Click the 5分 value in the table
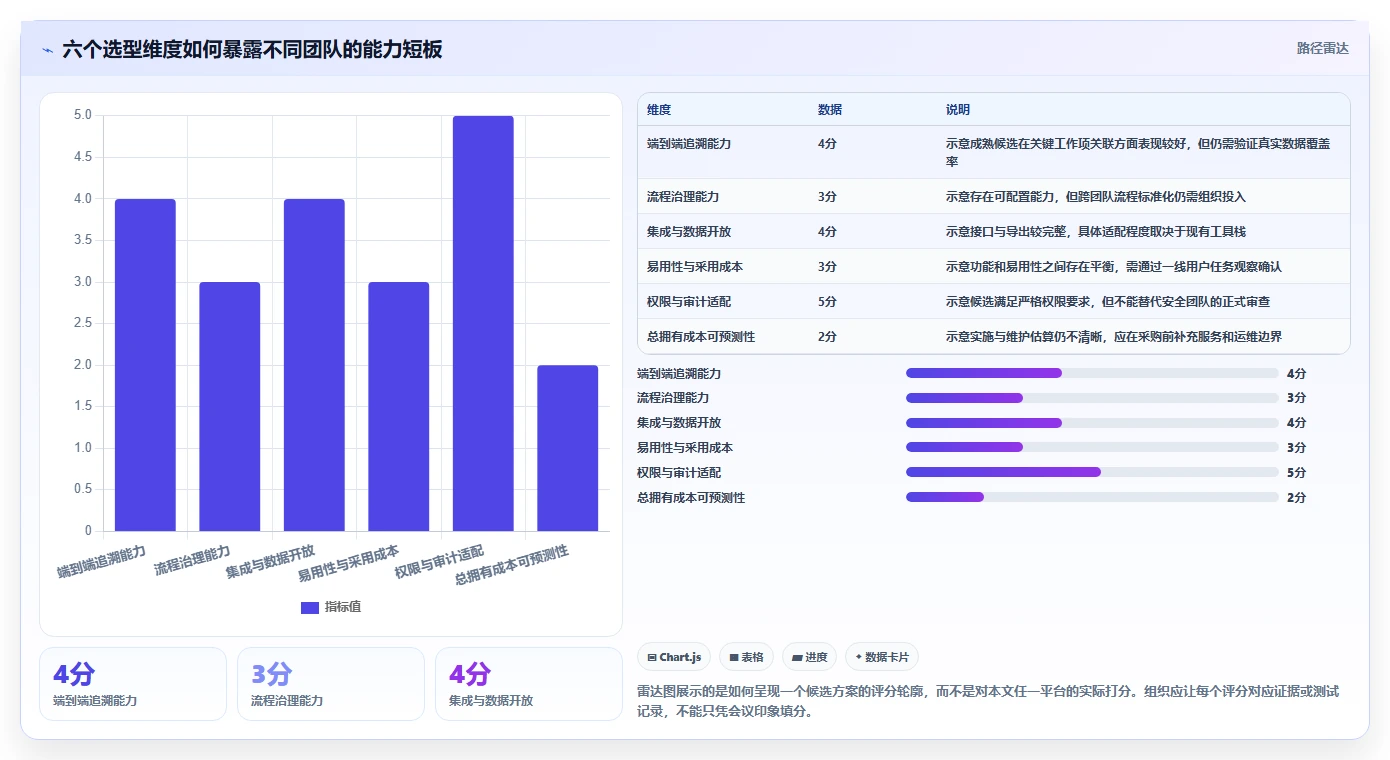This screenshot has width=1390, height=760. [827, 302]
